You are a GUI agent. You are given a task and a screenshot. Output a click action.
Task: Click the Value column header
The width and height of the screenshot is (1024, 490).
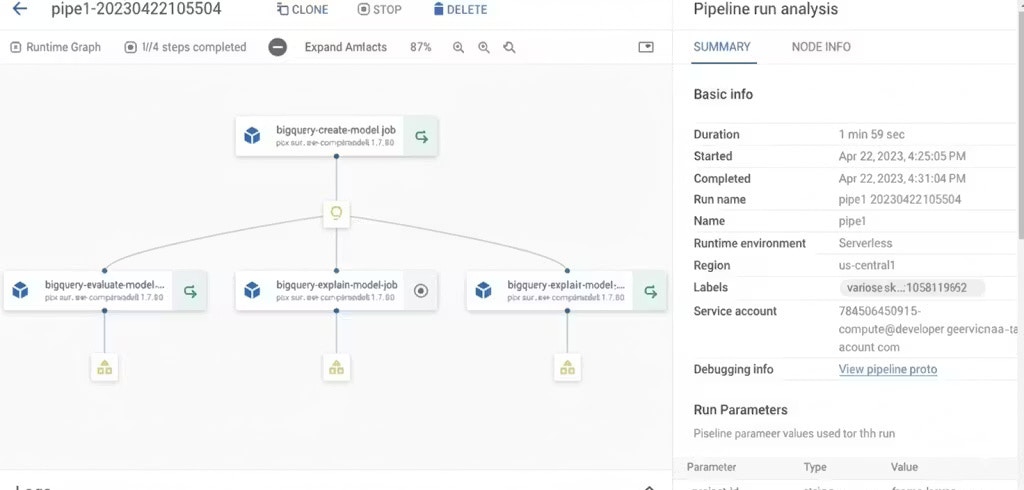pos(904,467)
